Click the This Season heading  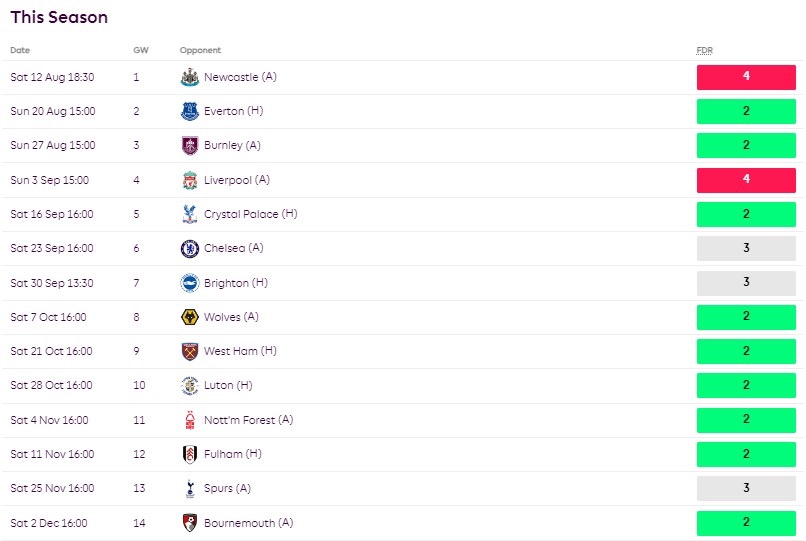click(59, 17)
